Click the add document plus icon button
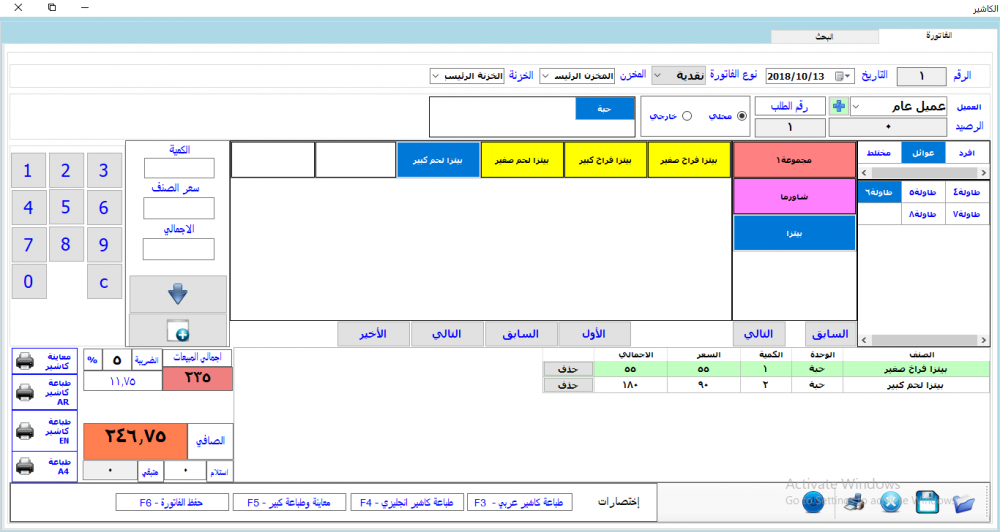Screen dimensions: 1000x532 coord(178,330)
